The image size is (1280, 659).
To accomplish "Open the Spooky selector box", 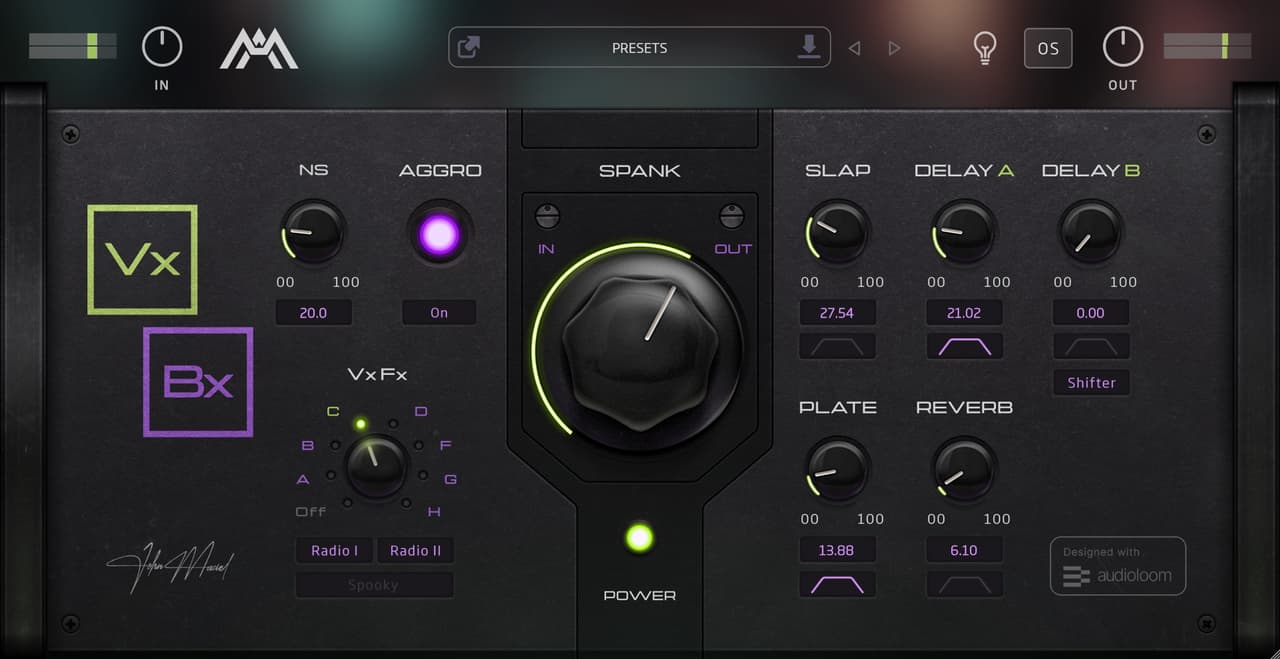I will pyautogui.click(x=374, y=585).
